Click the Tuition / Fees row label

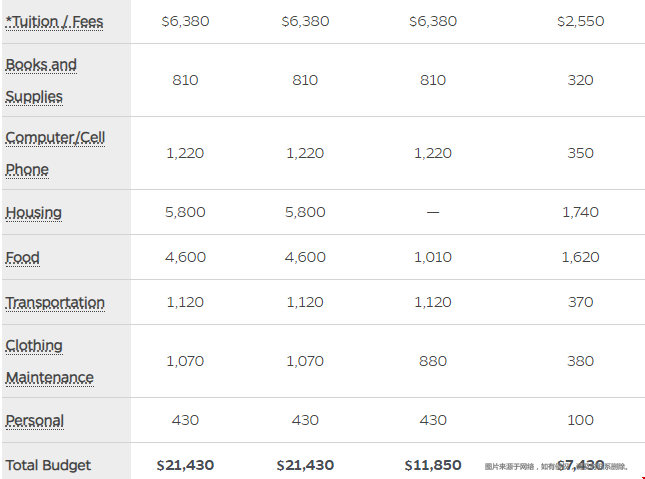[54, 22]
